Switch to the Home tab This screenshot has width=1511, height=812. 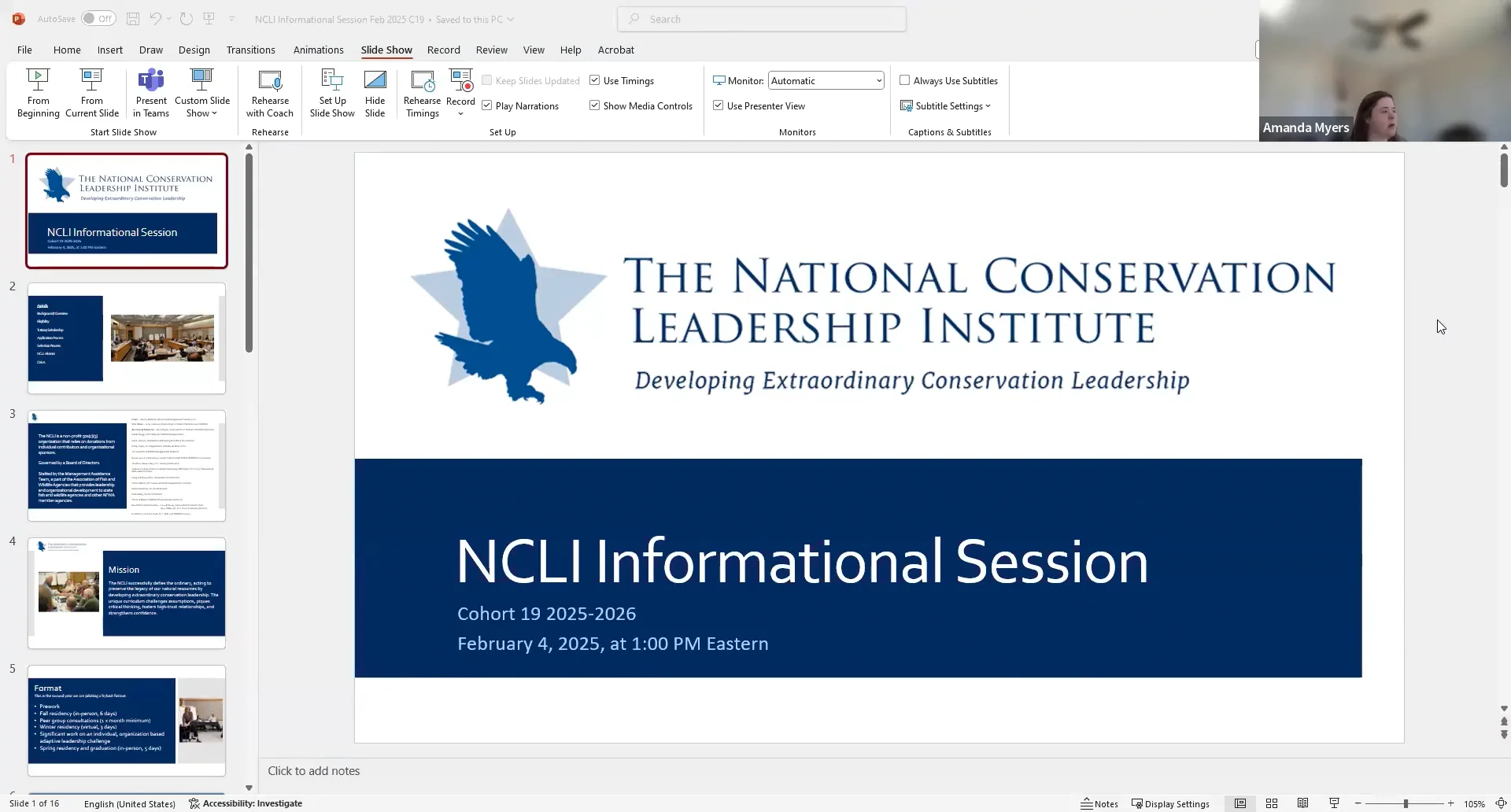[x=67, y=50]
